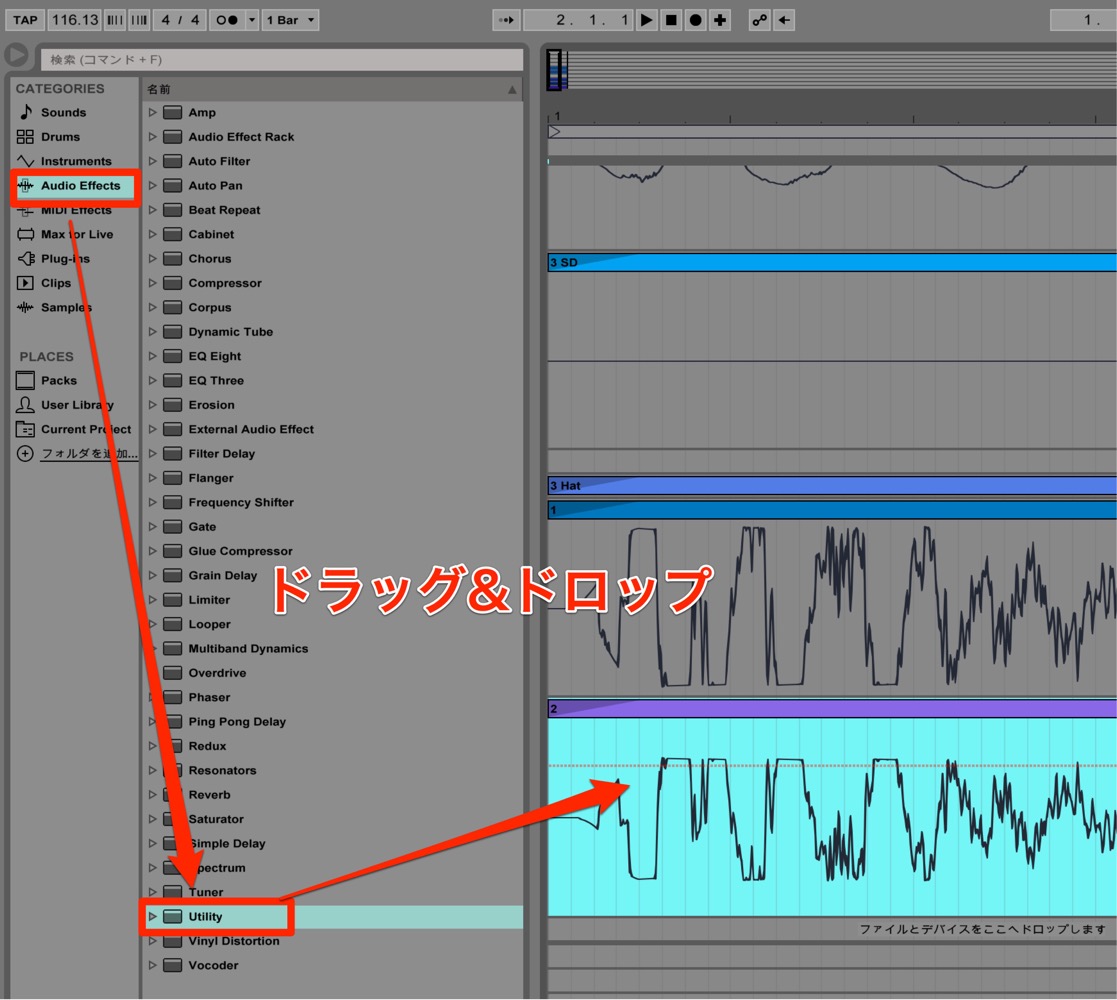Image resolution: width=1117 pixels, height=1000 pixels.
Task: Toggle the Follow playback button
Action: [x=506, y=20]
